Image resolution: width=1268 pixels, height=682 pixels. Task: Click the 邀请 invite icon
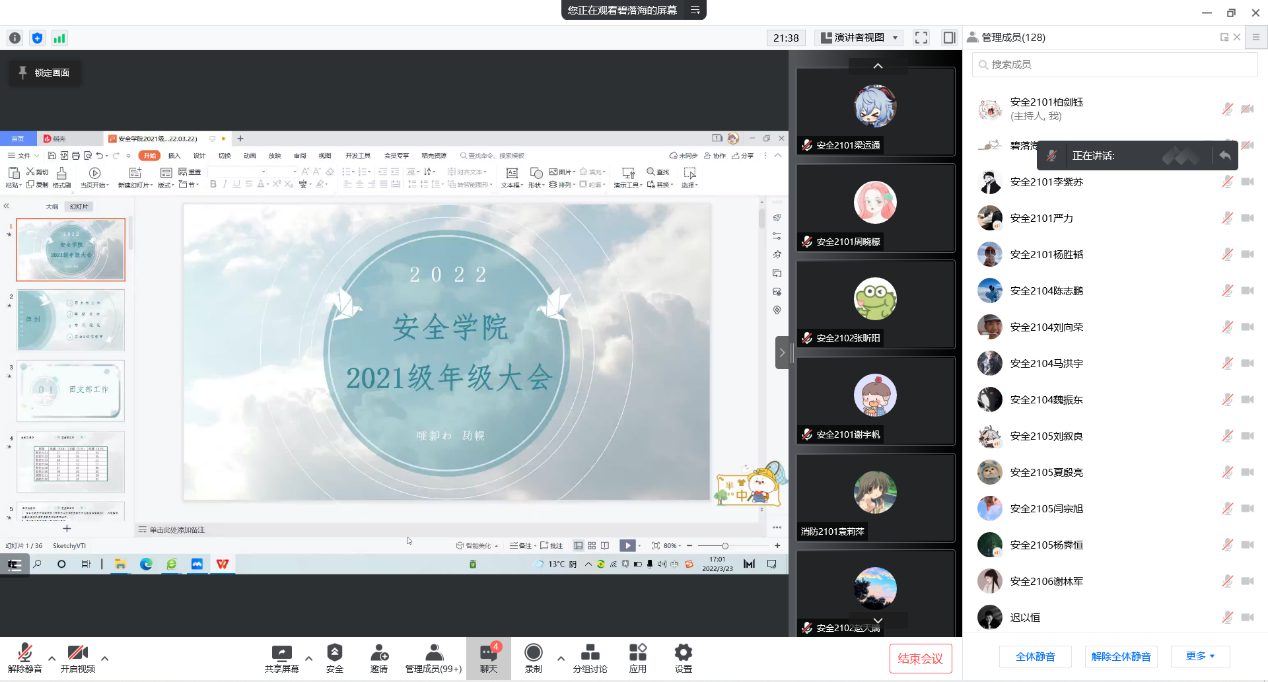tap(379, 653)
